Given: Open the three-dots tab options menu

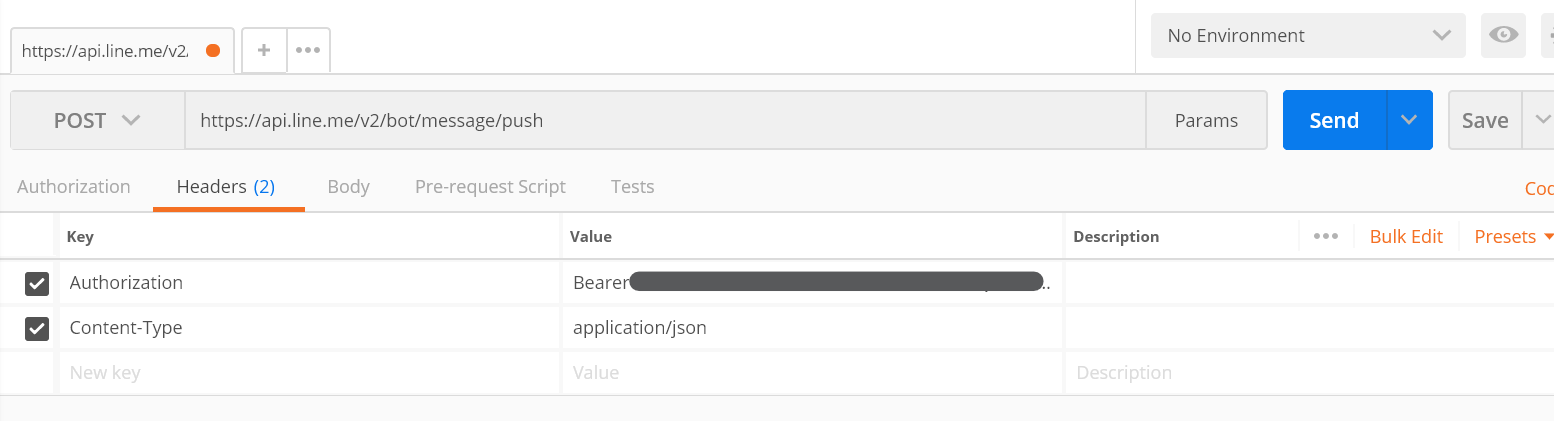Looking at the screenshot, I should click(x=308, y=49).
